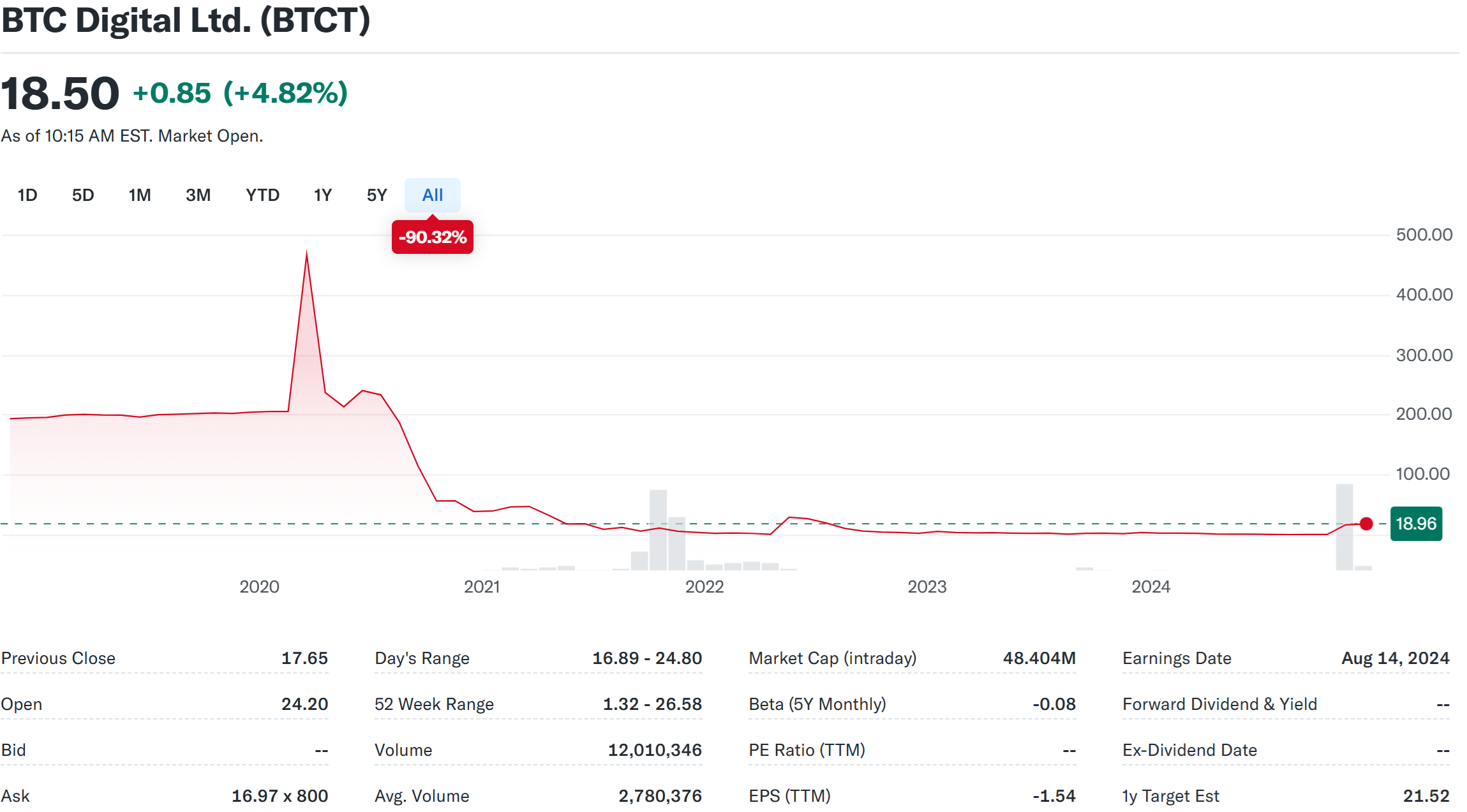Select the 5D time range tab
This screenshot has width=1467, height=812.
click(83, 195)
